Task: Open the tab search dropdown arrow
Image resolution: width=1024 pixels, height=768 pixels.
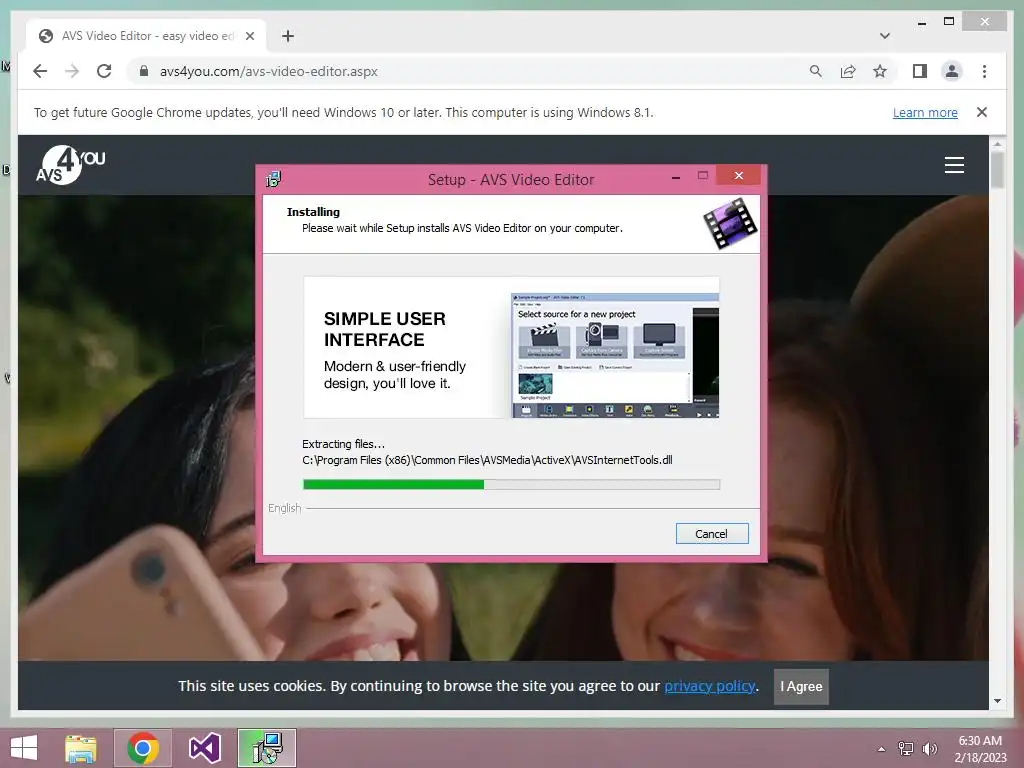Action: tap(884, 36)
